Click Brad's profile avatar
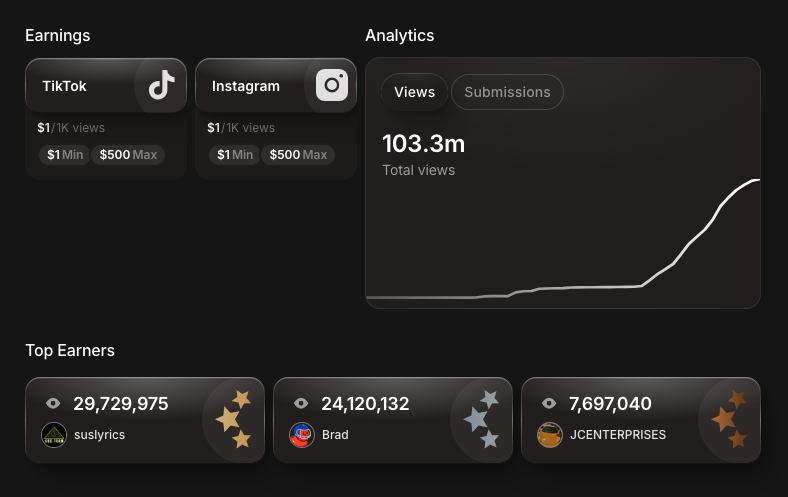Image resolution: width=788 pixels, height=497 pixels. (x=302, y=435)
